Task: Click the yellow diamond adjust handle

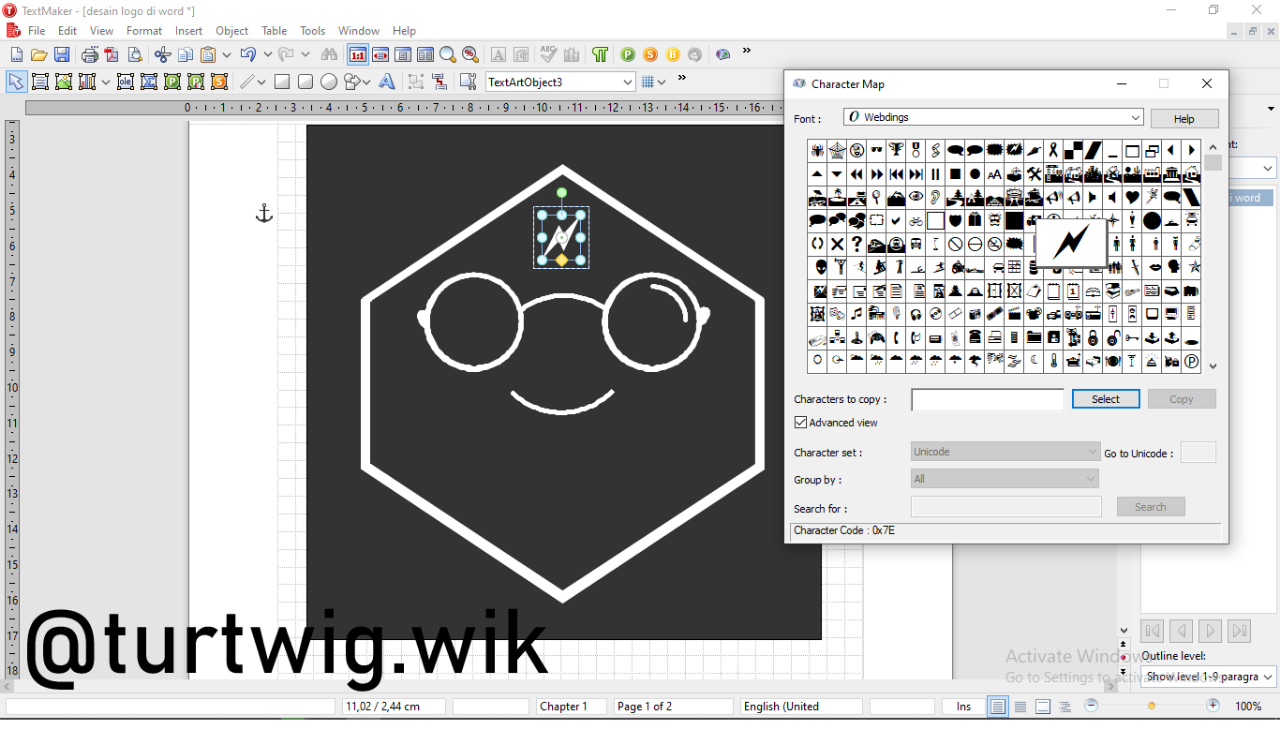Action: [561, 260]
